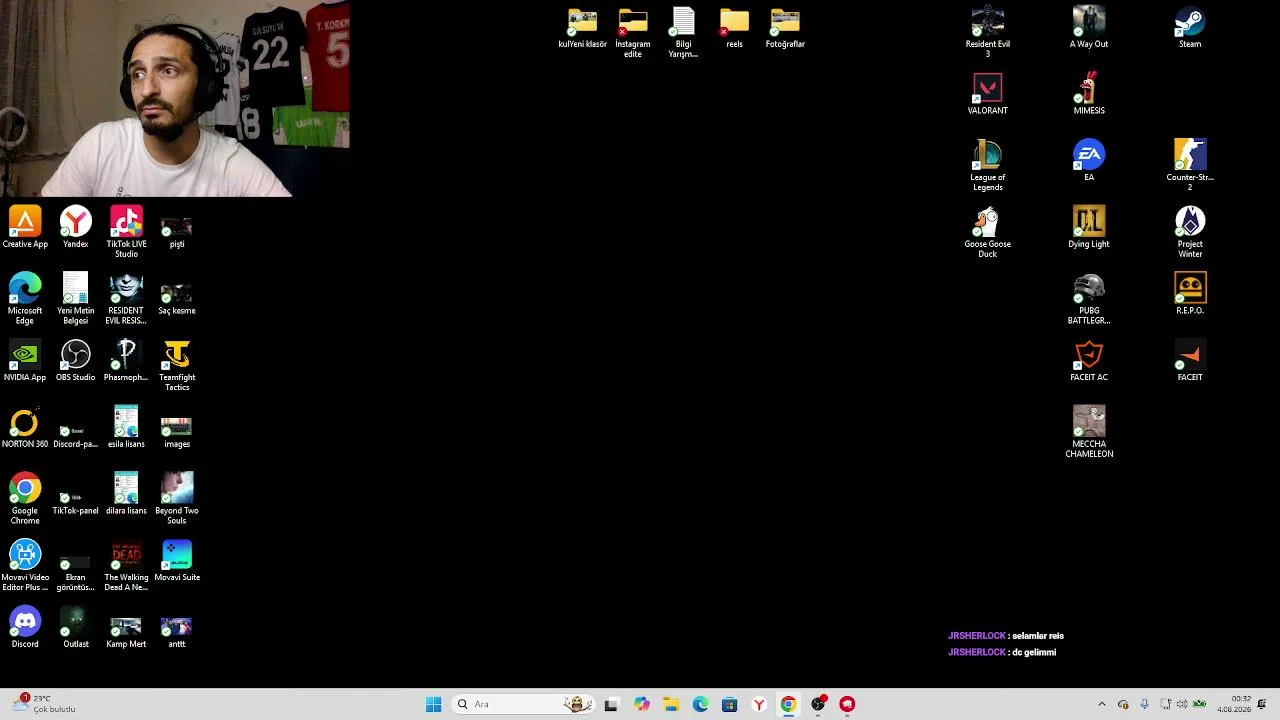Select the Saç kesme desktop file

[x=177, y=298]
